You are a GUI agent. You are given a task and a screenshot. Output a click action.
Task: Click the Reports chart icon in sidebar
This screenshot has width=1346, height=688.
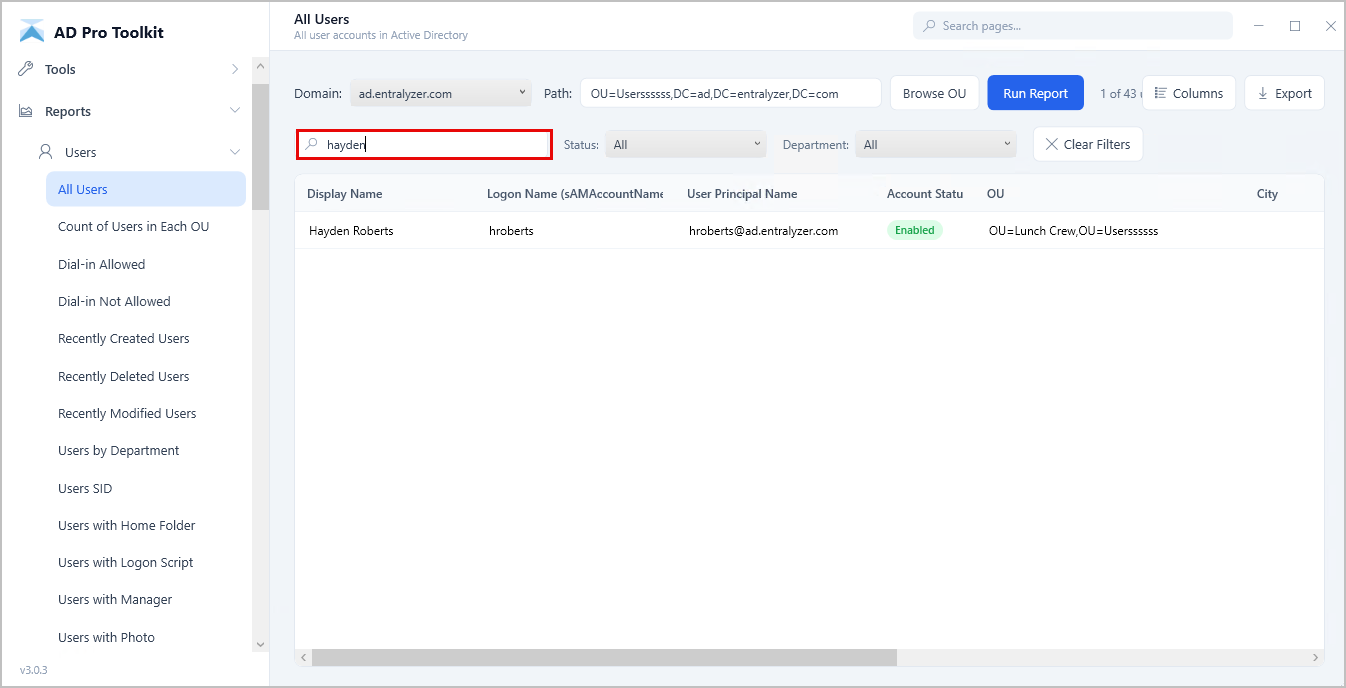(27, 111)
